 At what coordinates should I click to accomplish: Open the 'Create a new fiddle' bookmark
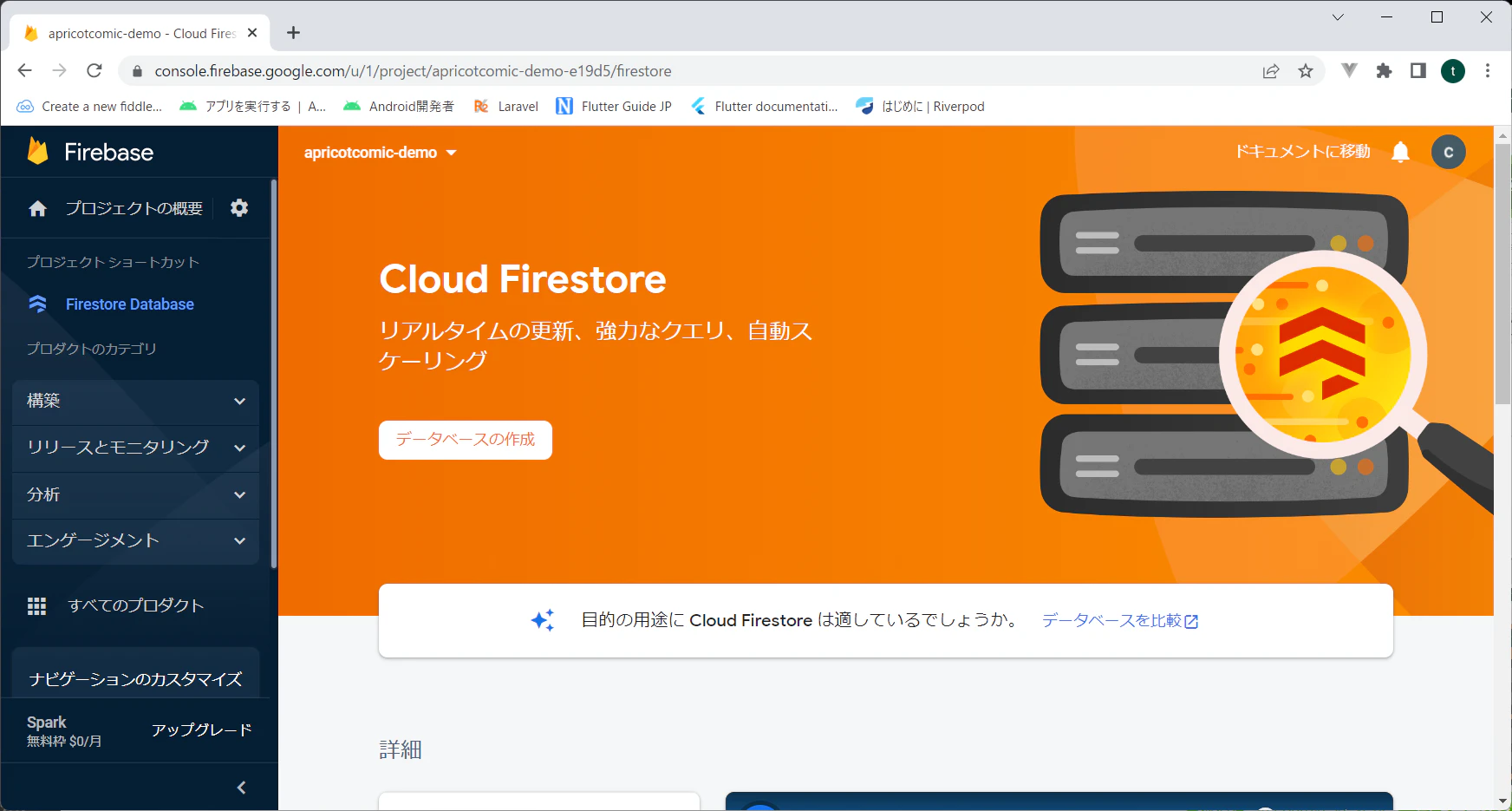(x=89, y=107)
